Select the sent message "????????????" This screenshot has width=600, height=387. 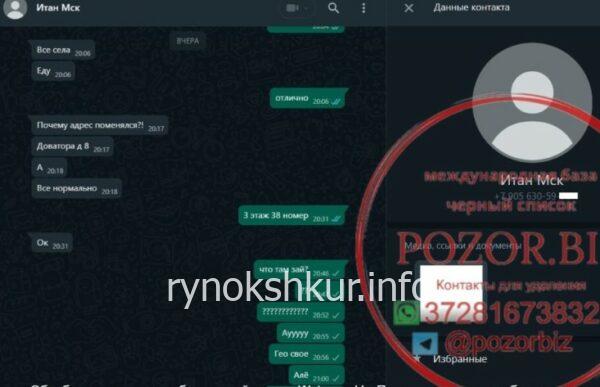pos(301,312)
